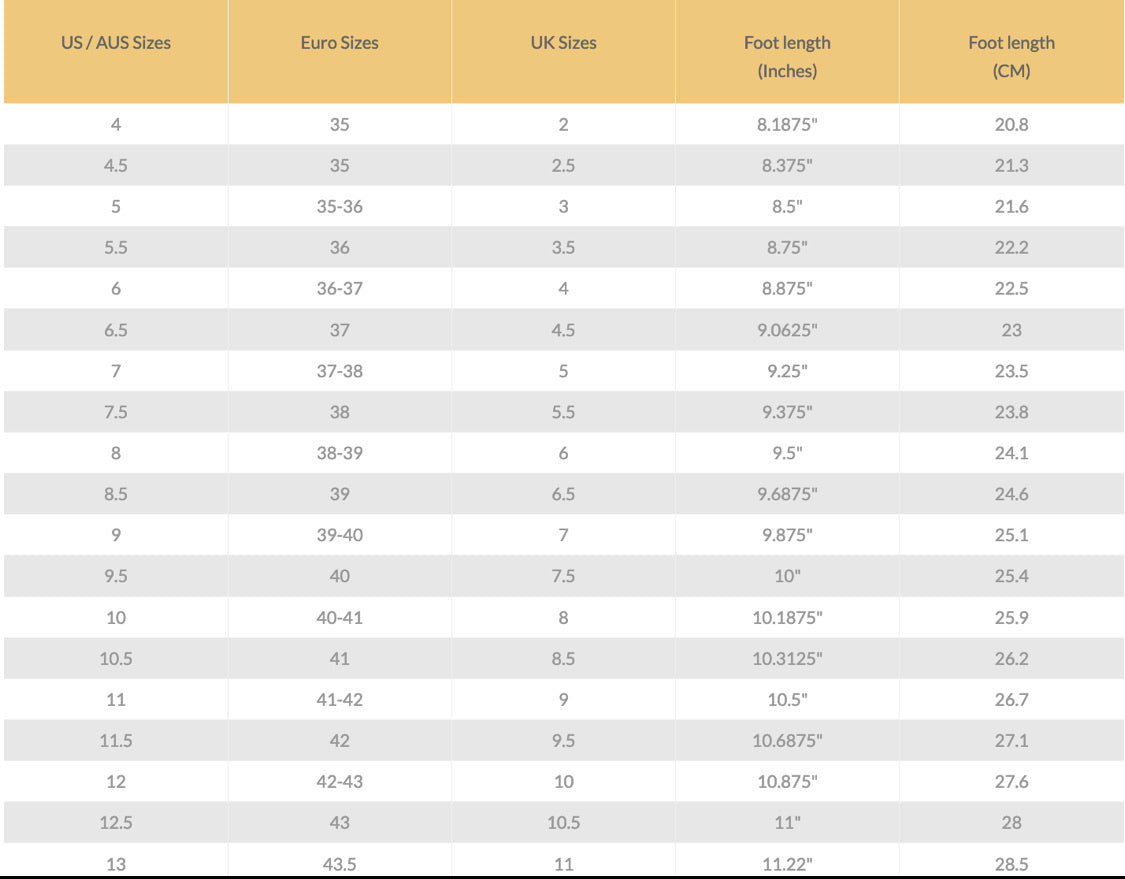Click the US / AUS Sizes column header
The width and height of the screenshot is (1125, 879).
tap(116, 43)
